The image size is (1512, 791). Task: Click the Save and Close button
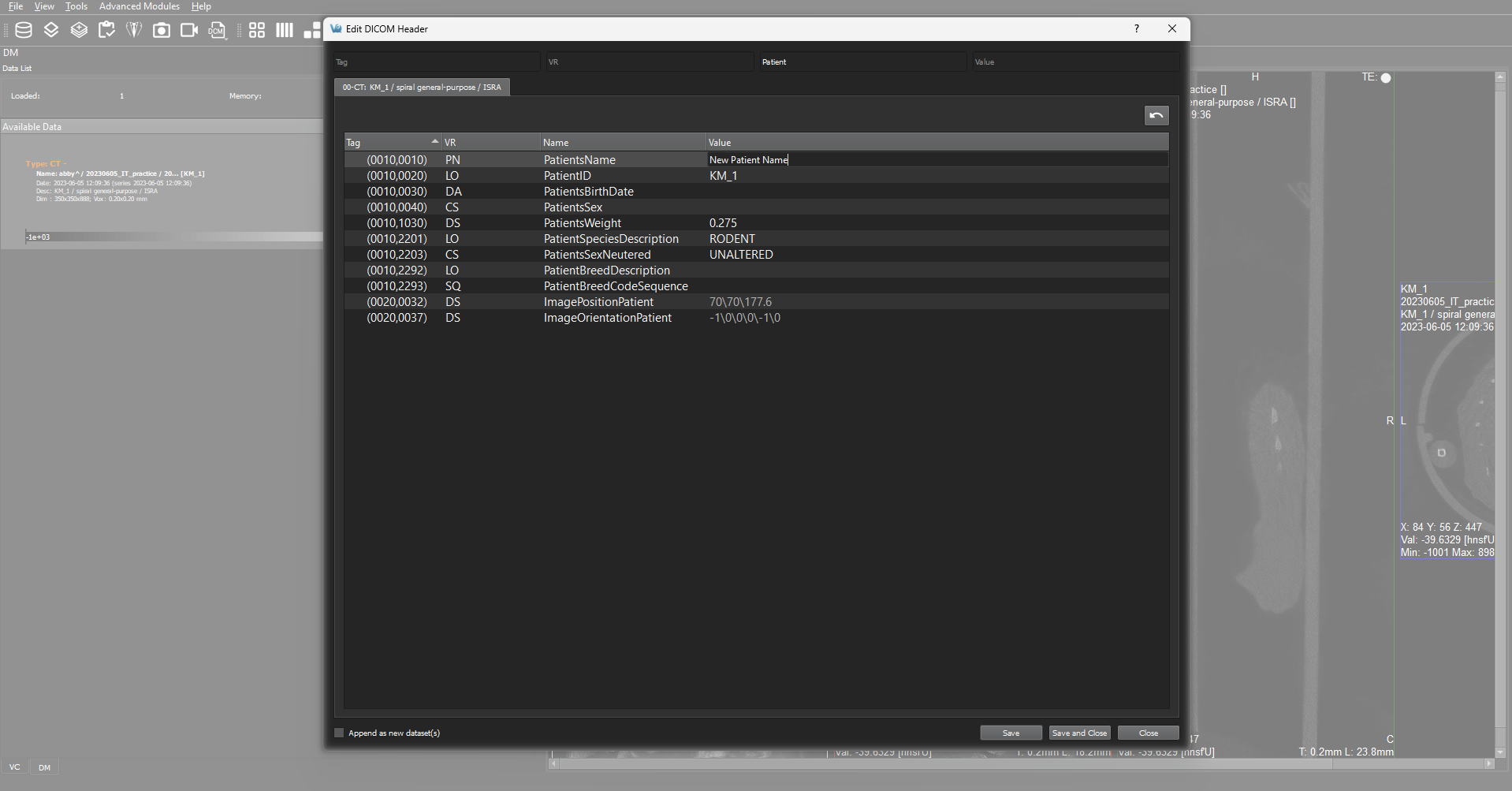[1079, 733]
